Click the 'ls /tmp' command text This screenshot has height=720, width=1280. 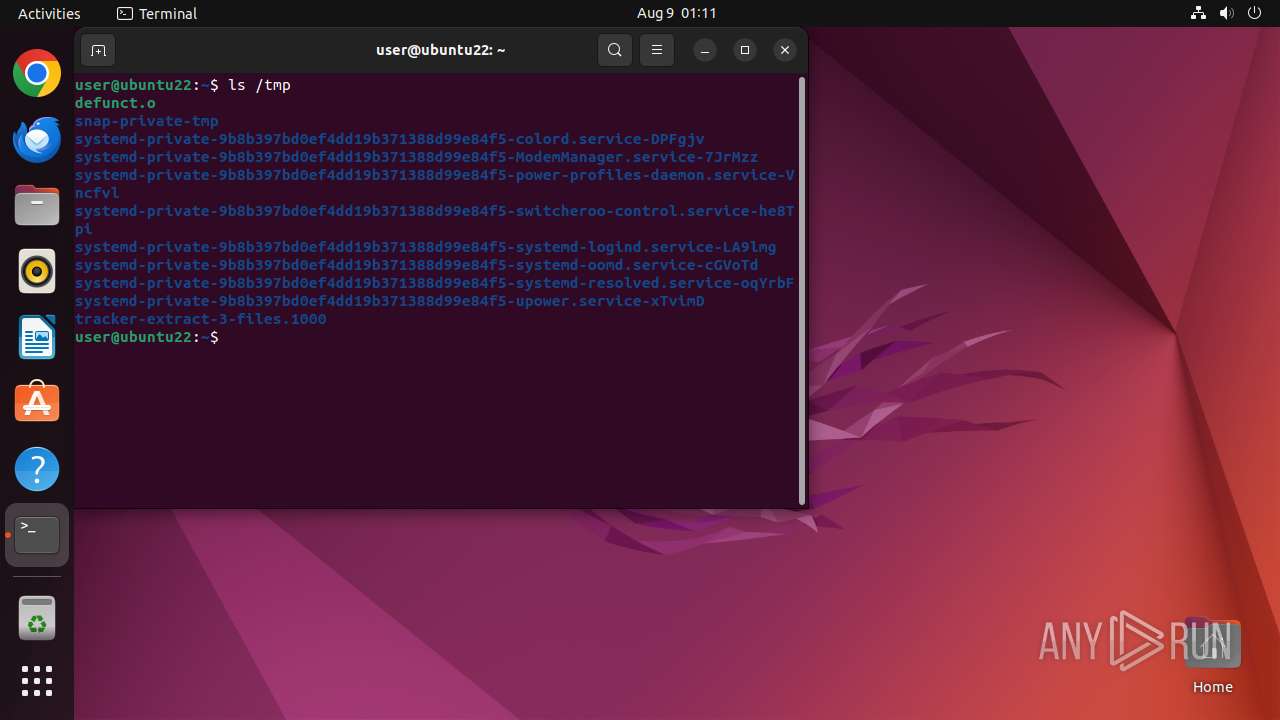pyautogui.click(x=260, y=85)
